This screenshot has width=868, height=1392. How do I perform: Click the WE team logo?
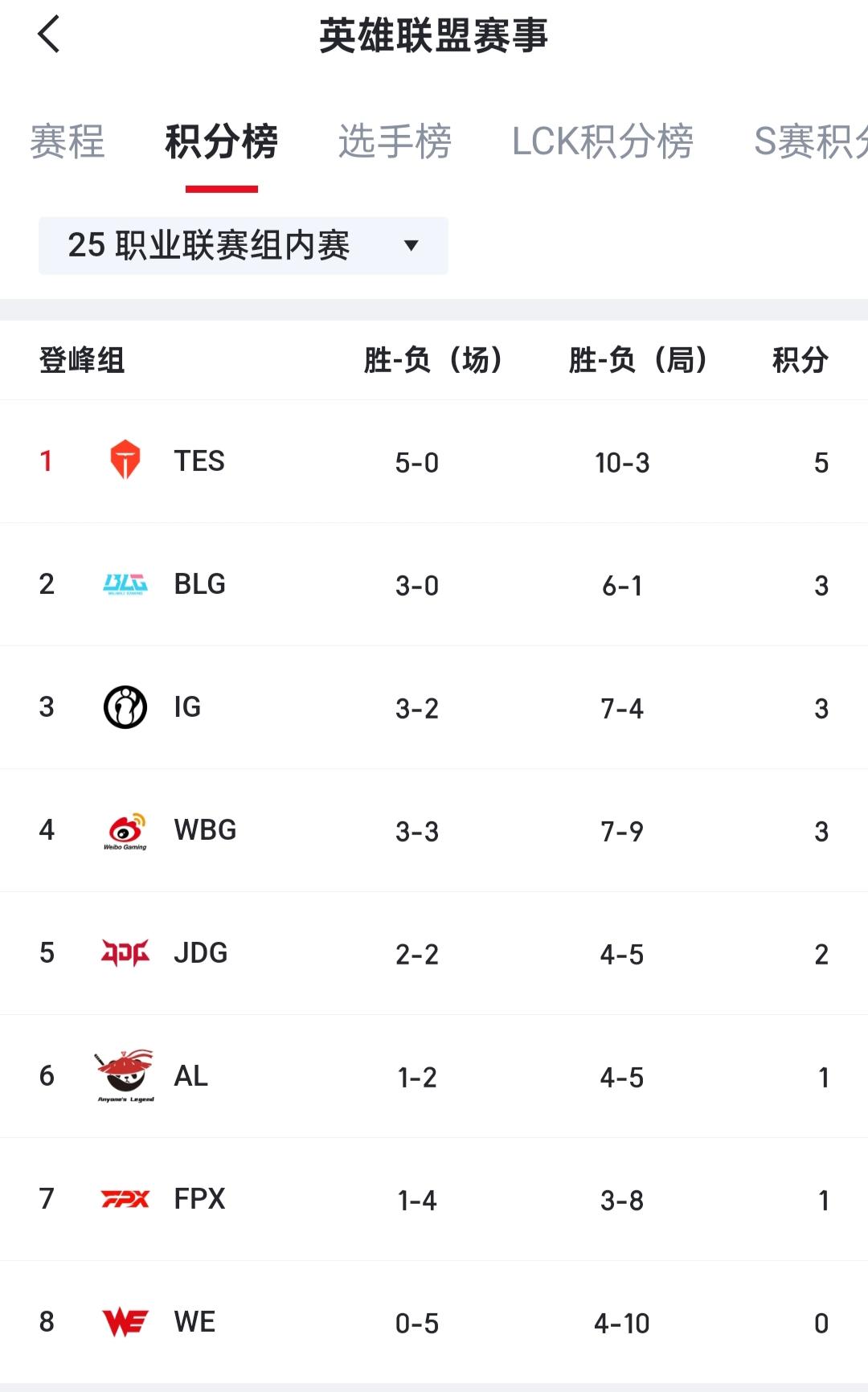click(x=125, y=1322)
